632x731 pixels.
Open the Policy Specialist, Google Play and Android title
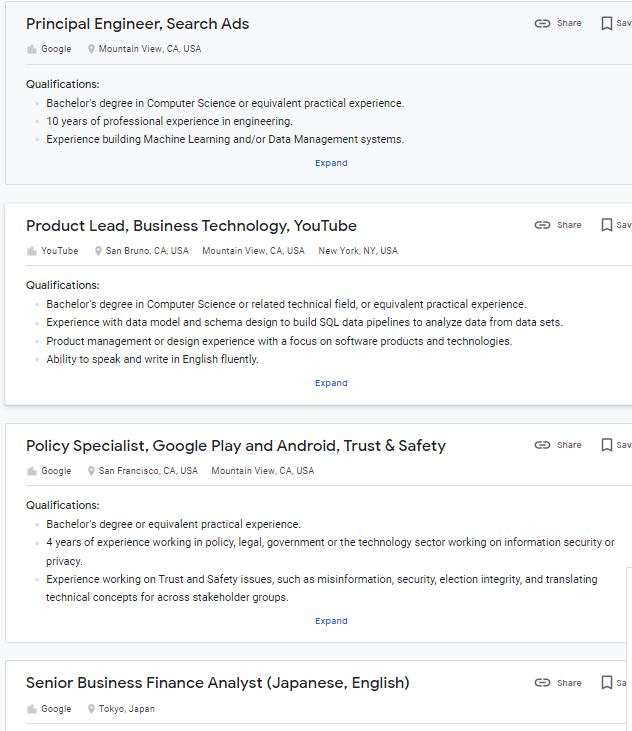click(x=236, y=446)
